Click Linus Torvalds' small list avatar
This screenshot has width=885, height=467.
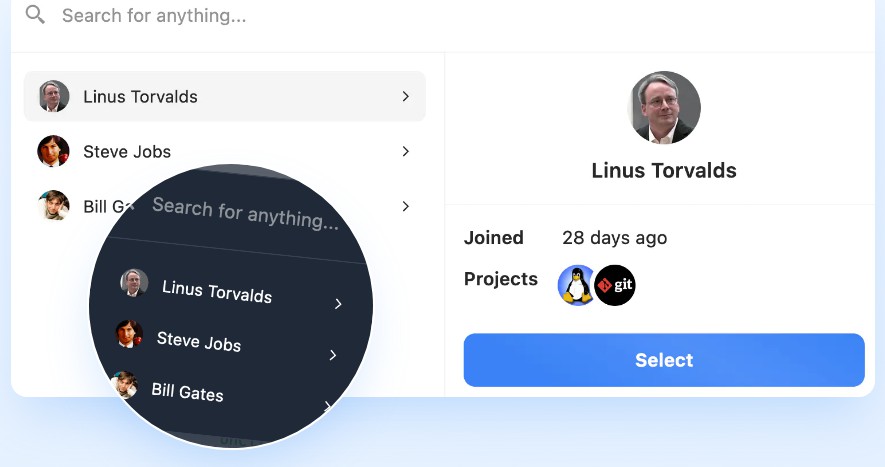(53, 97)
